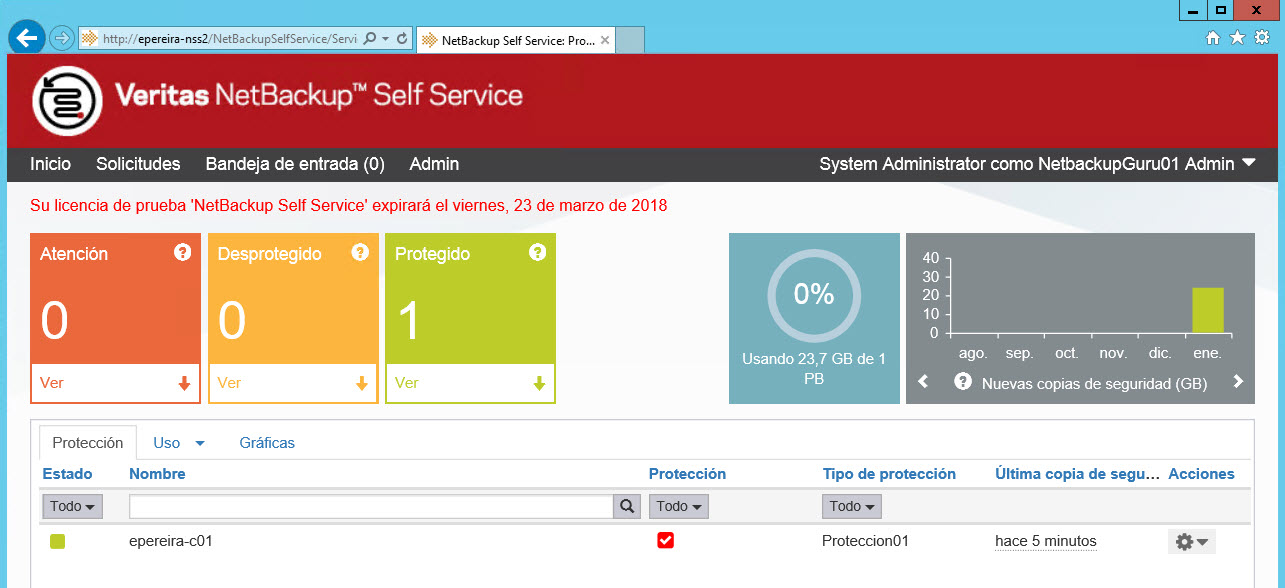Go forward with the browser forward arrow
Viewport: 1285px width, 588px height.
point(62,38)
